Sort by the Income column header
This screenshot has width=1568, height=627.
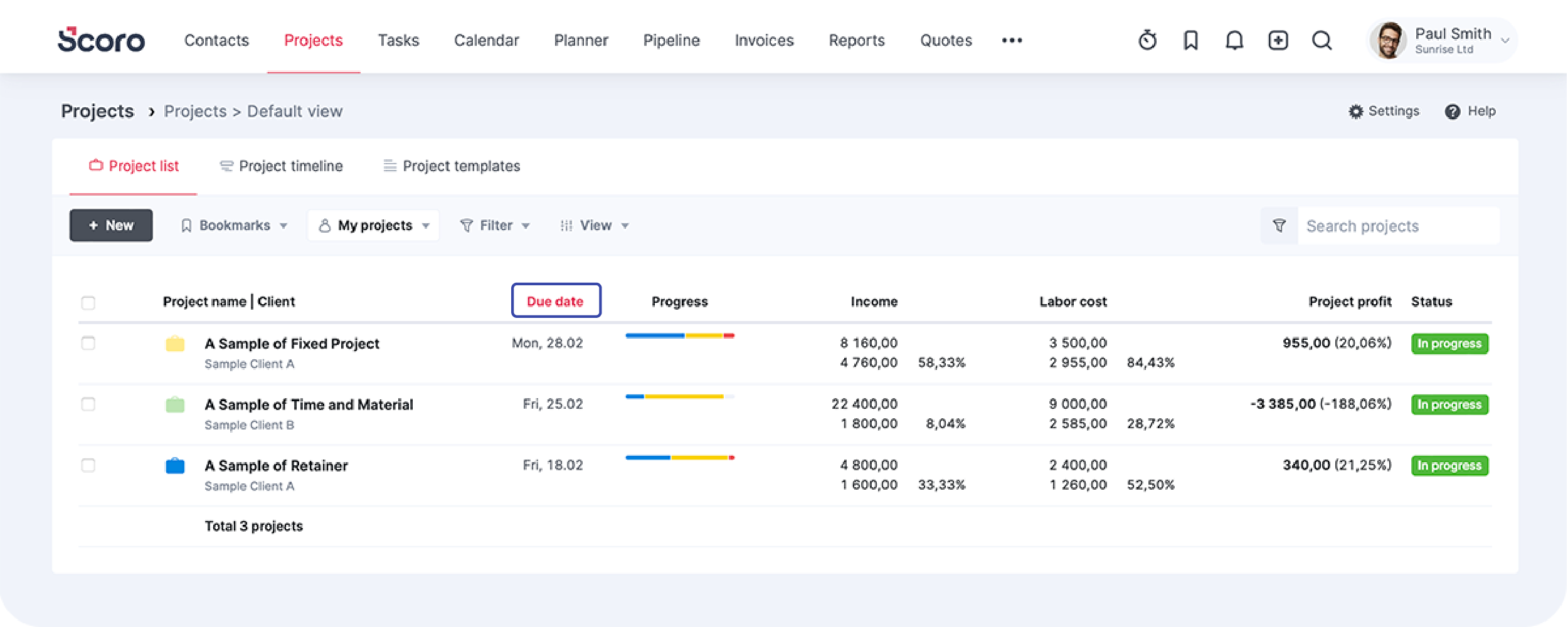click(x=874, y=302)
